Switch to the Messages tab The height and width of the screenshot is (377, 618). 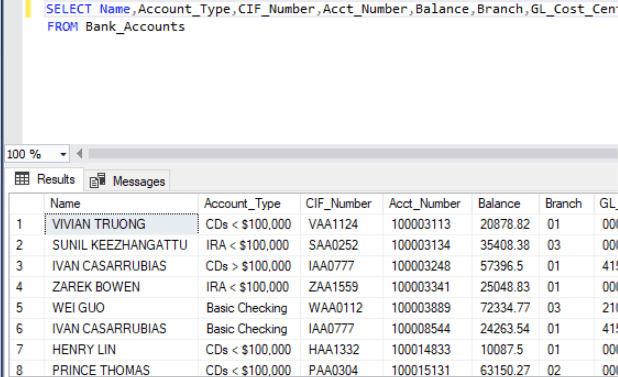click(x=127, y=181)
